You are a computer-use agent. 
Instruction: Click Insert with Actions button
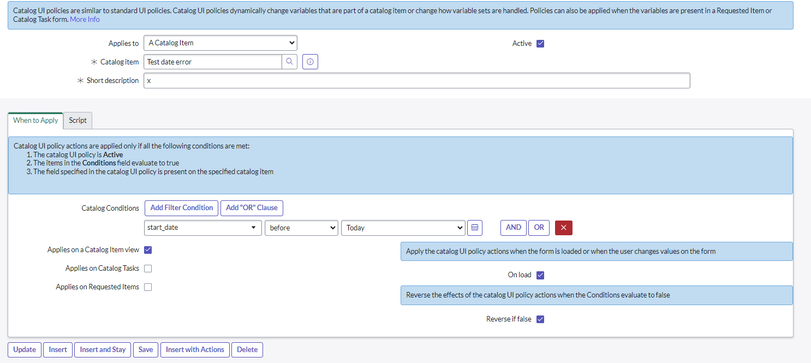point(195,350)
